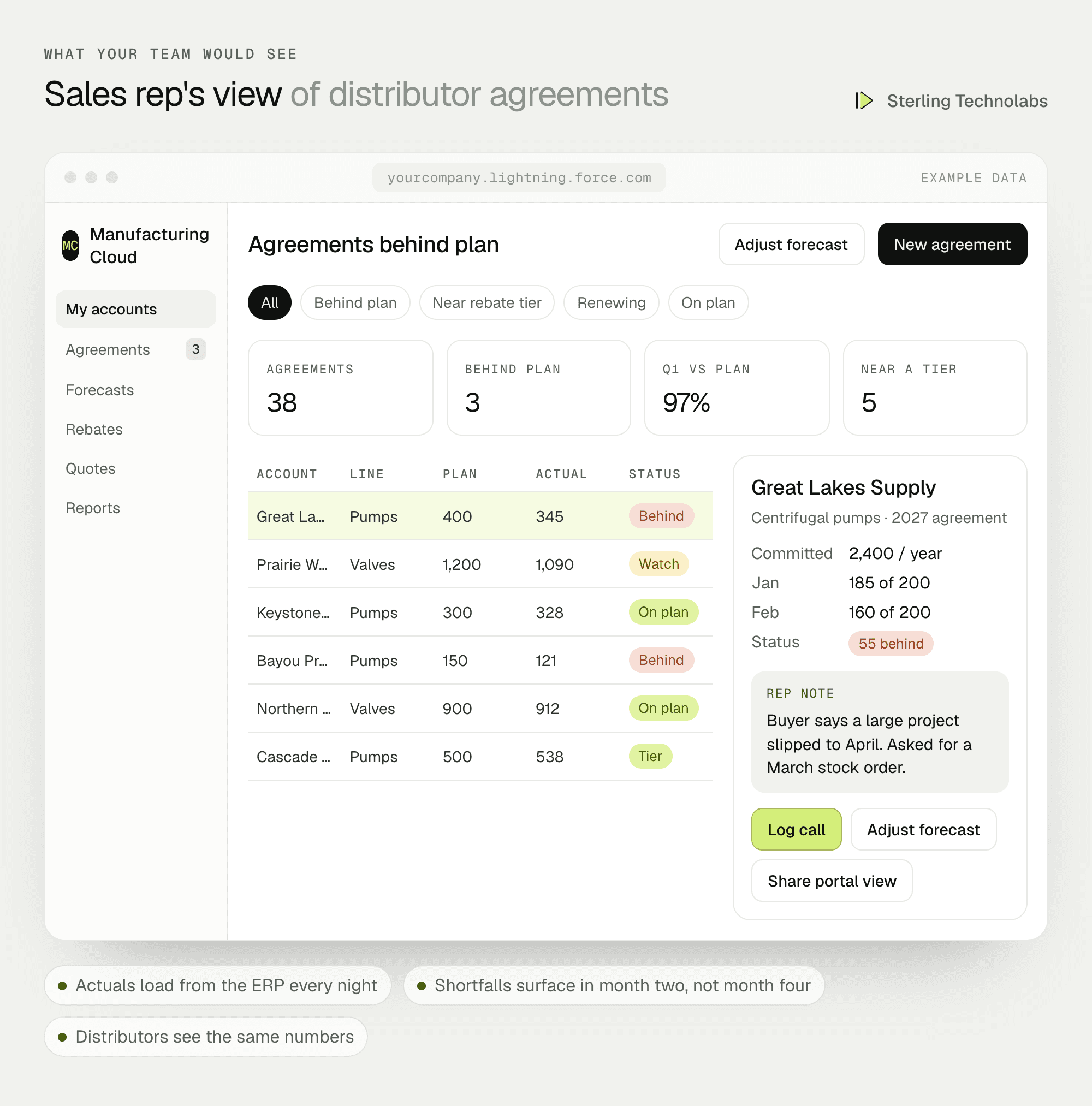The width and height of the screenshot is (1092, 1106).
Task: Click the header Adjust forecast button
Action: pos(791,245)
